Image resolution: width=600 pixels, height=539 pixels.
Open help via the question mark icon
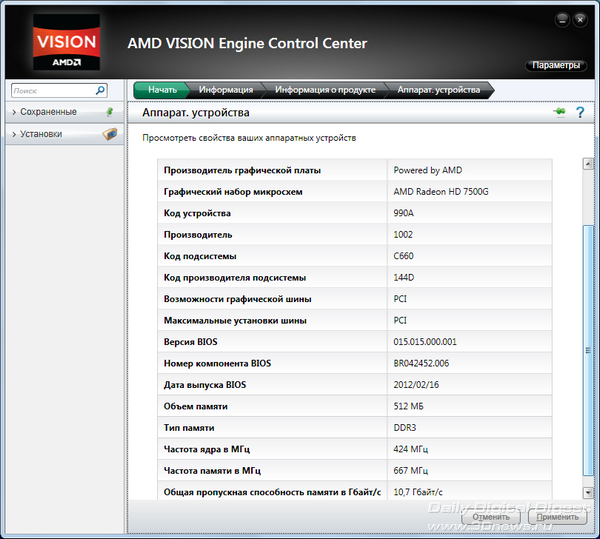(580, 112)
